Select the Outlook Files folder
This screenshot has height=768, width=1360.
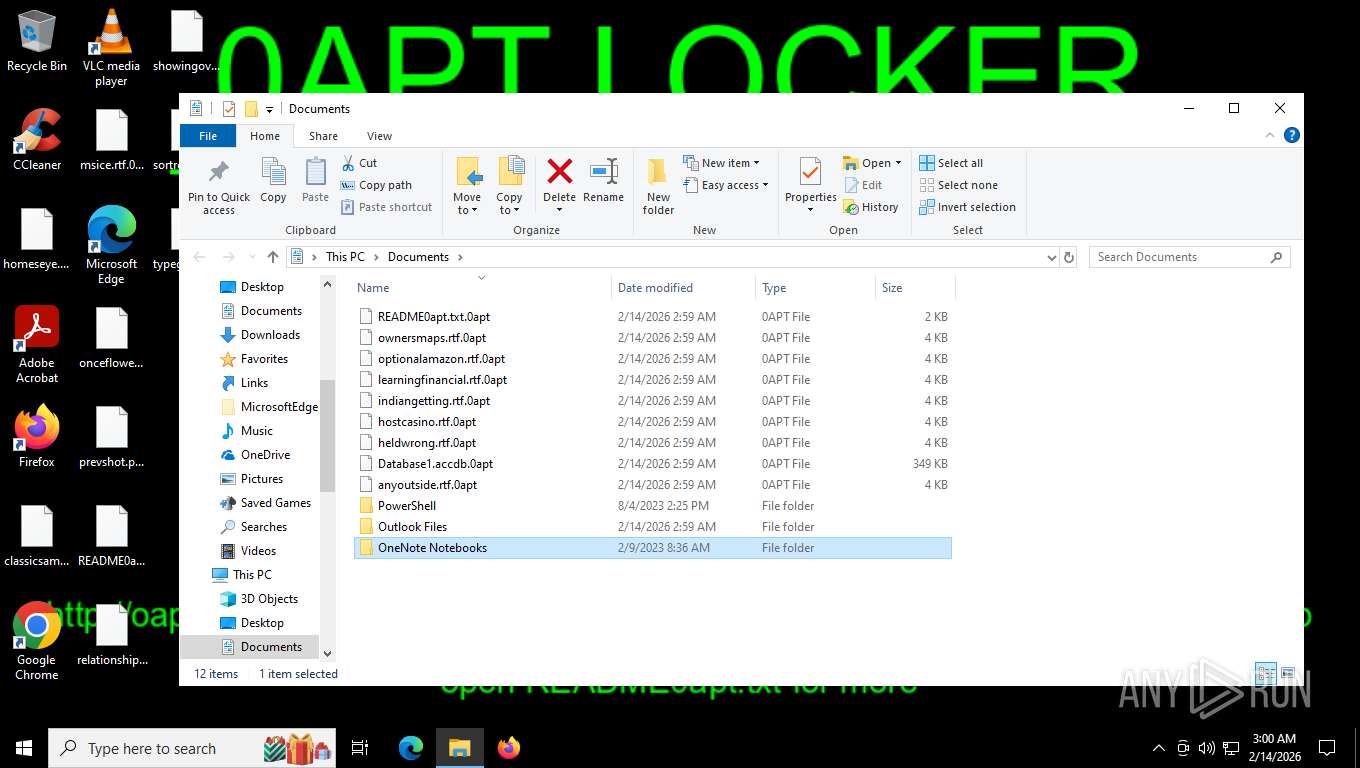[x=654, y=527]
